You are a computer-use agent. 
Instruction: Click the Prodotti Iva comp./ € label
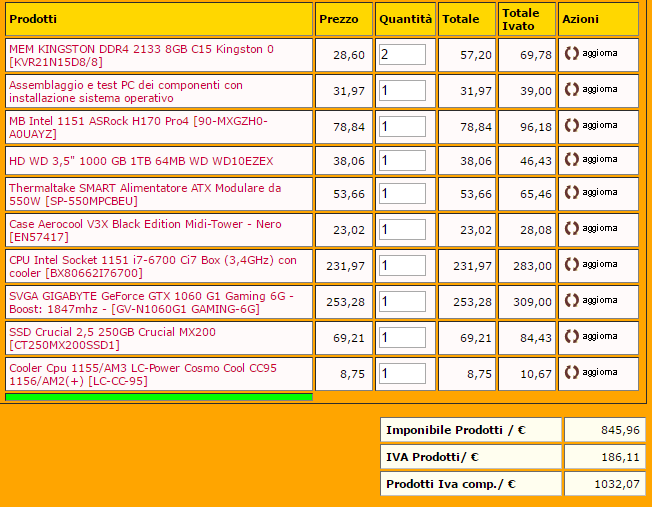[x=451, y=484]
